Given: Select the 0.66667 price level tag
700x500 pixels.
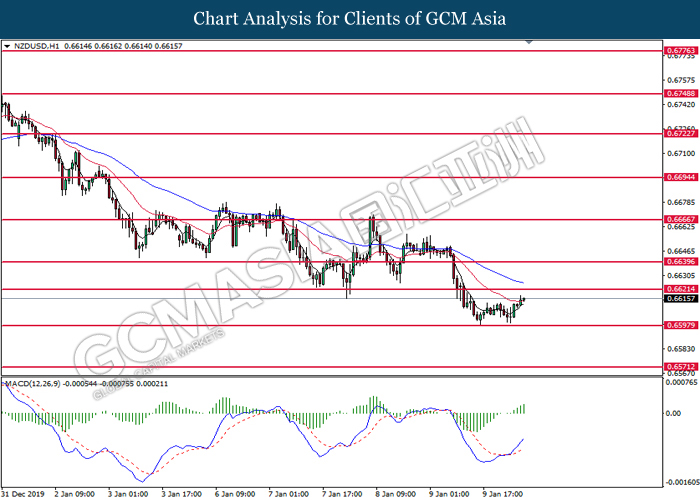Looking at the screenshot, I should click(x=680, y=219).
